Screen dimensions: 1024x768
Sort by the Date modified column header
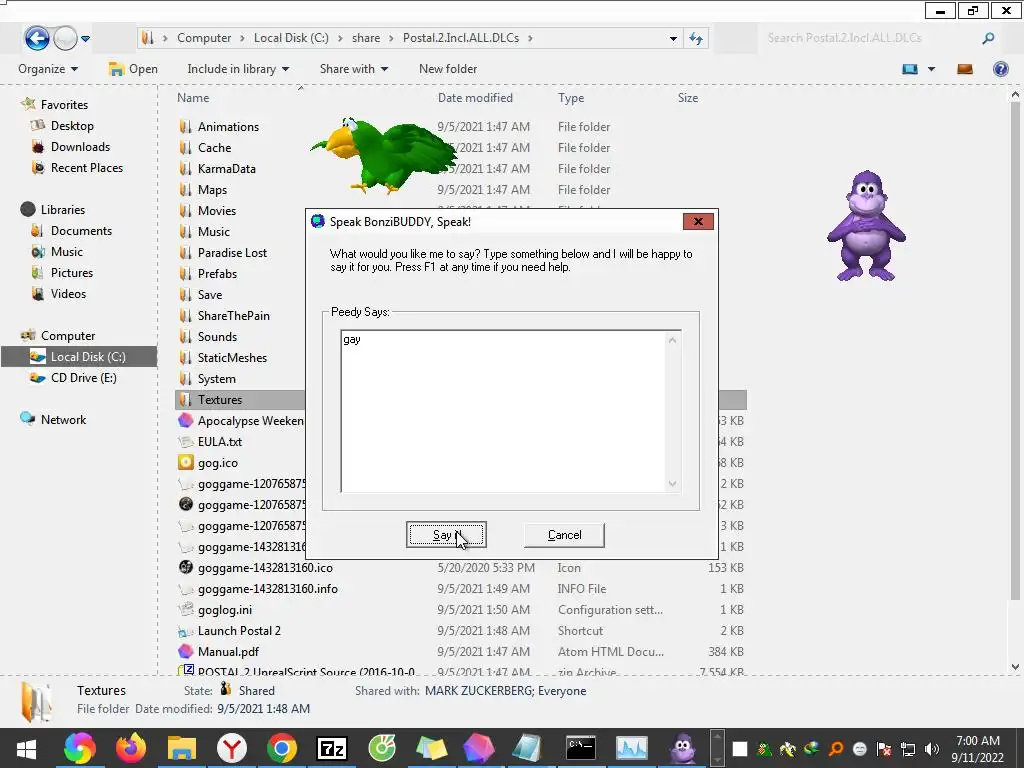[475, 98]
